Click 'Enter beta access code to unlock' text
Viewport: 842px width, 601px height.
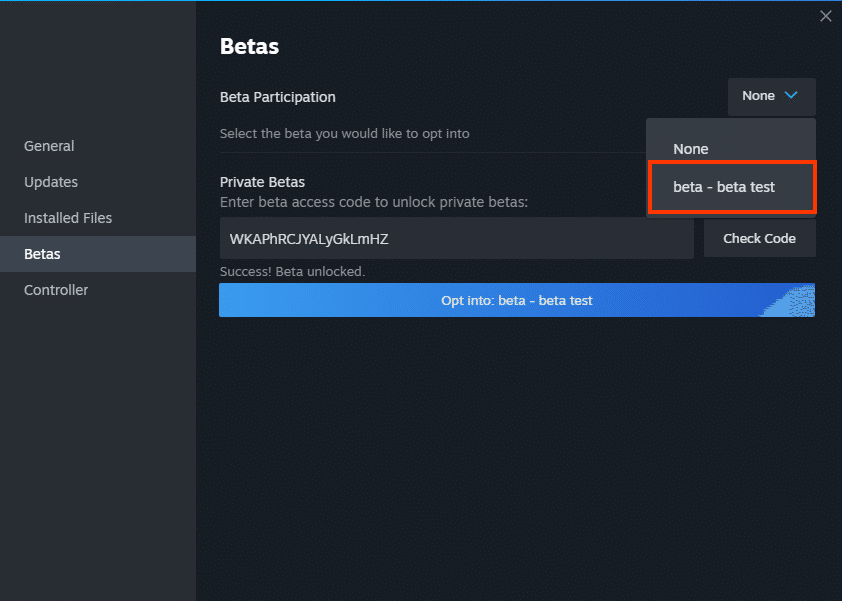pos(374,202)
